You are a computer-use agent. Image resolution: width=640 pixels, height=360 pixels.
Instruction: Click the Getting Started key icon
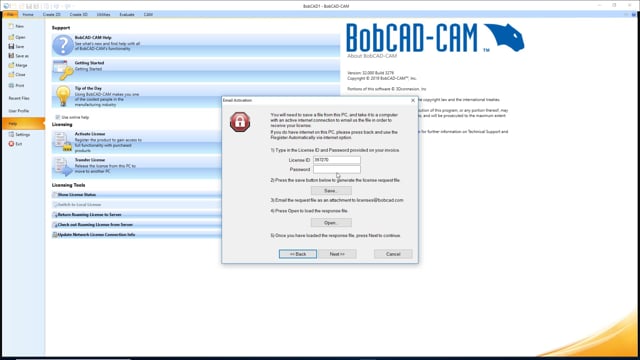point(63,70)
